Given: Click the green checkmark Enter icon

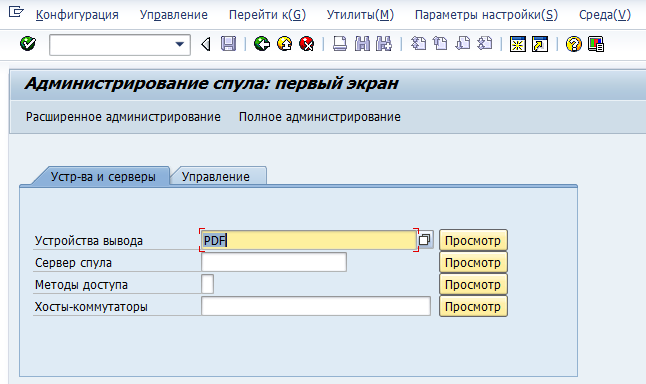Looking at the screenshot, I should pyautogui.click(x=28, y=44).
